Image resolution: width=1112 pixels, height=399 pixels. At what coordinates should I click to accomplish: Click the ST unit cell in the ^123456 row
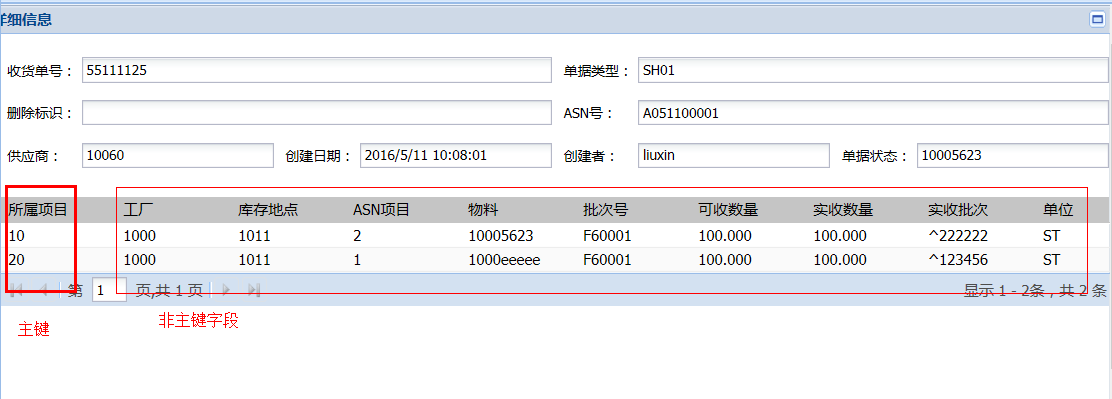[x=1051, y=260]
